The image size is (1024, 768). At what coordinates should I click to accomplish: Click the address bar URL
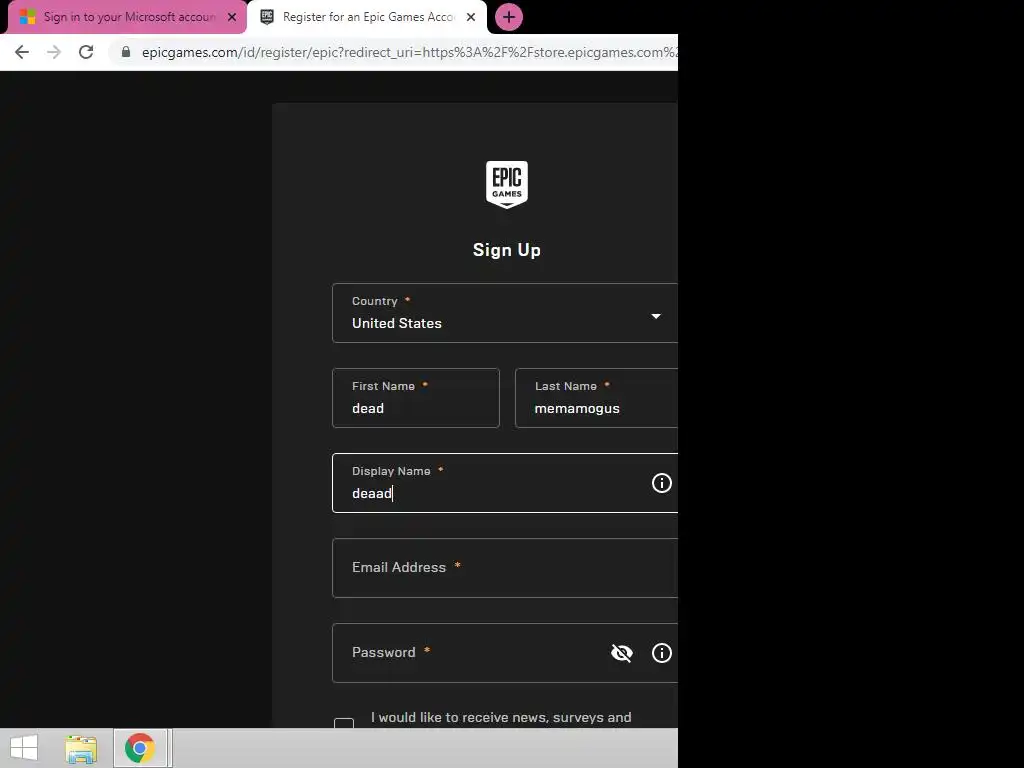[409, 52]
